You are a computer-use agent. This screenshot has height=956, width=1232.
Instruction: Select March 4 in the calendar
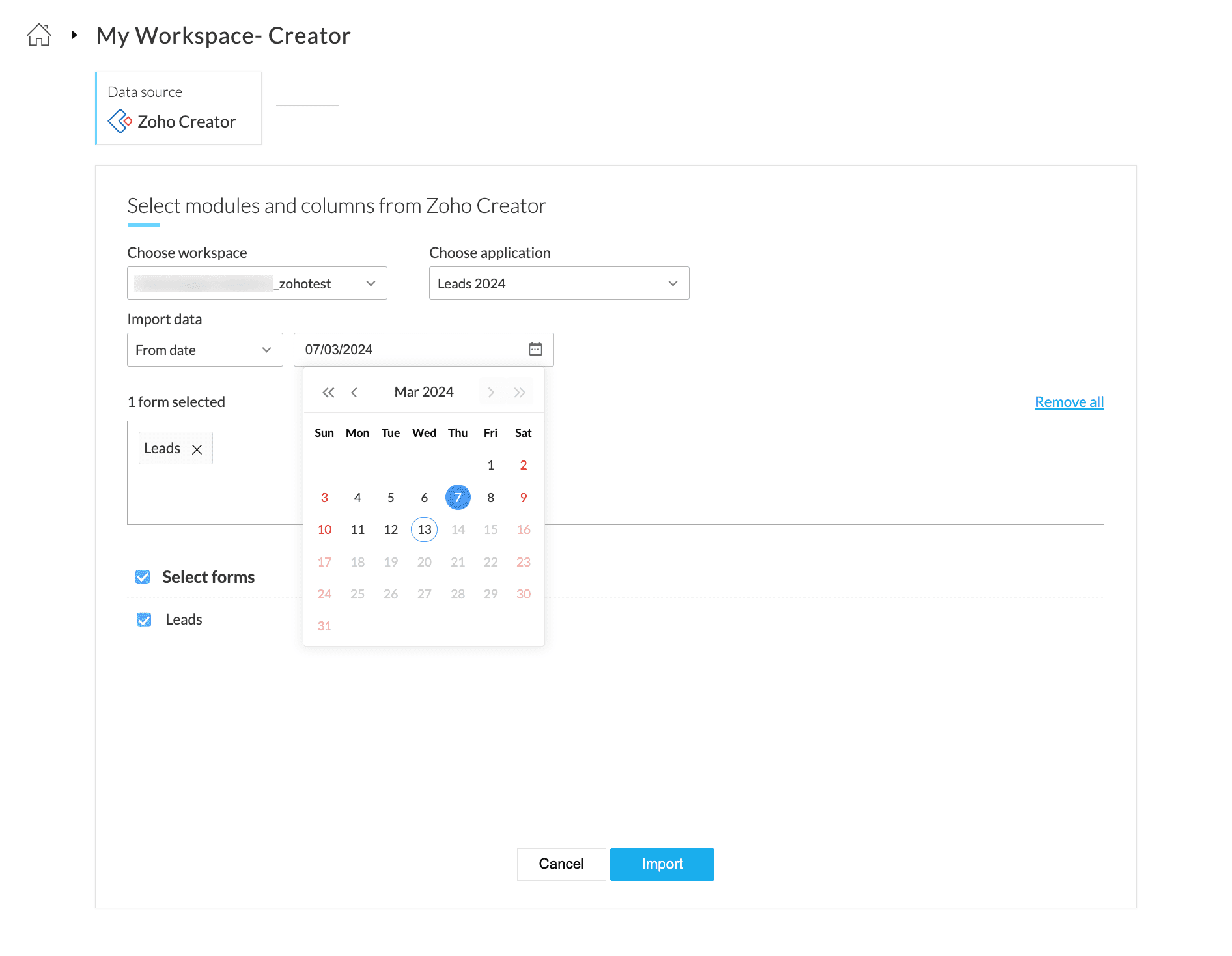point(357,498)
